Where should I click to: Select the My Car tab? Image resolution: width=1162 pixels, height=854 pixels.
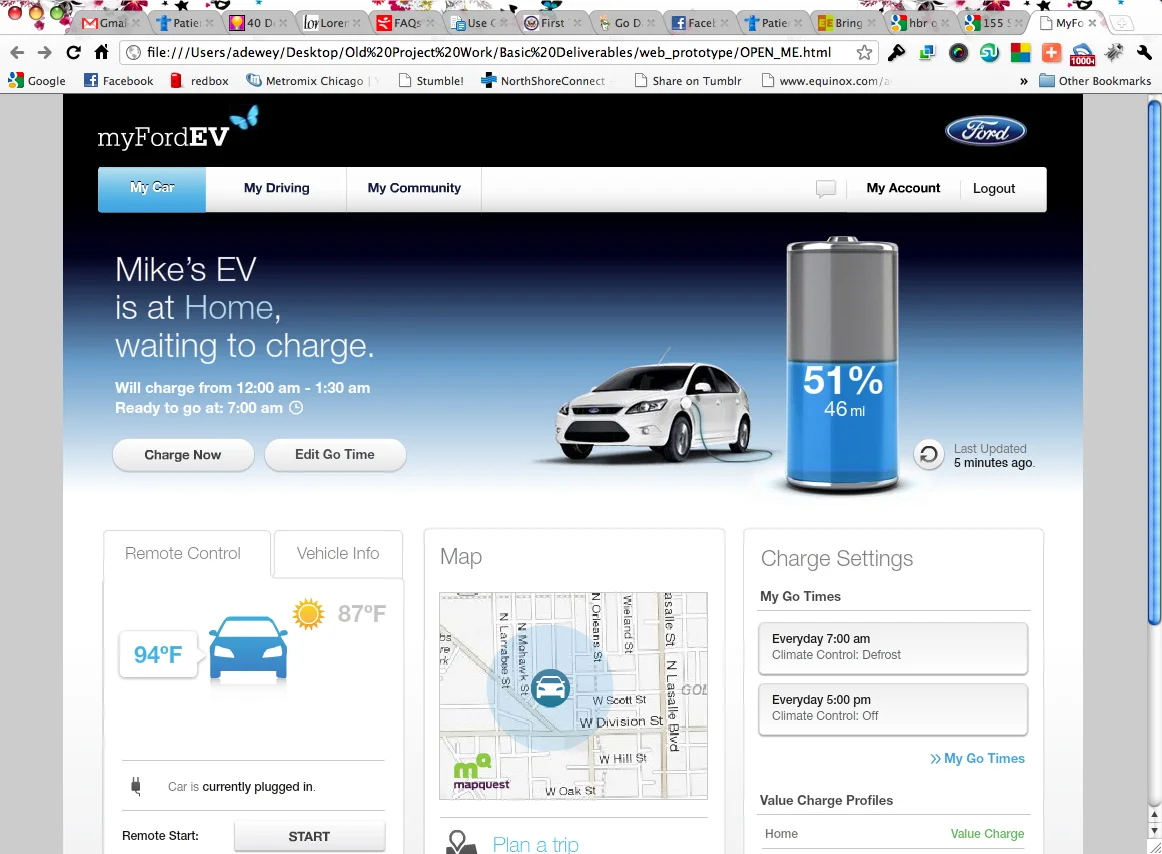click(152, 188)
